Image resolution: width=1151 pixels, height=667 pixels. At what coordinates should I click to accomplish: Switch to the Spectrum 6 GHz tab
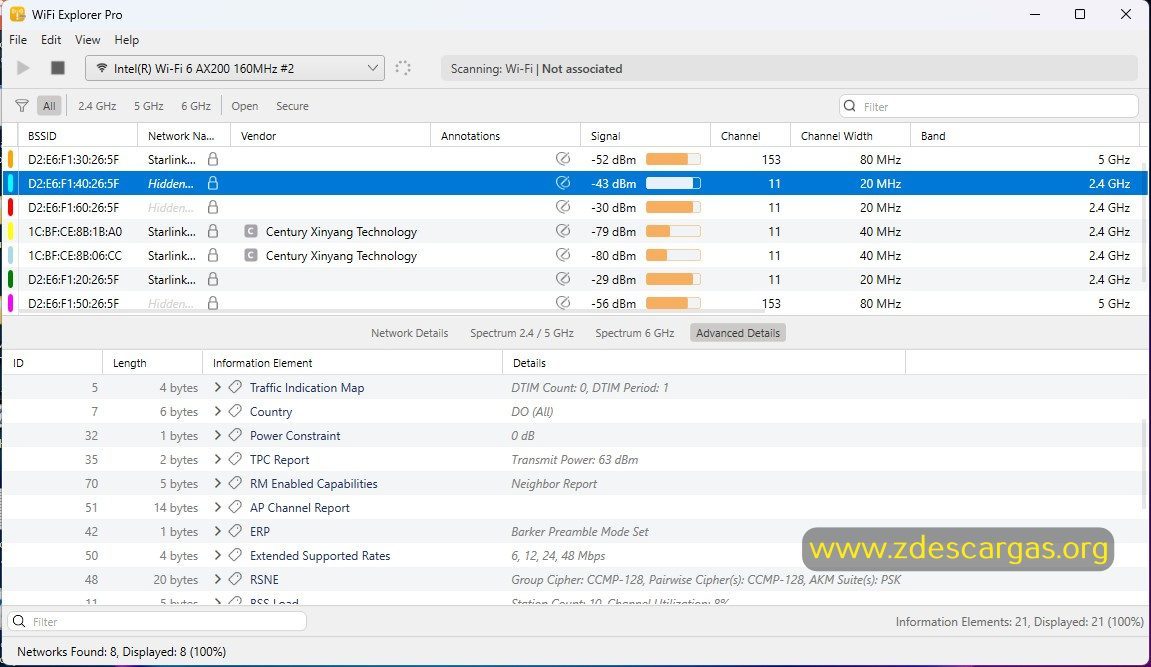(x=635, y=333)
